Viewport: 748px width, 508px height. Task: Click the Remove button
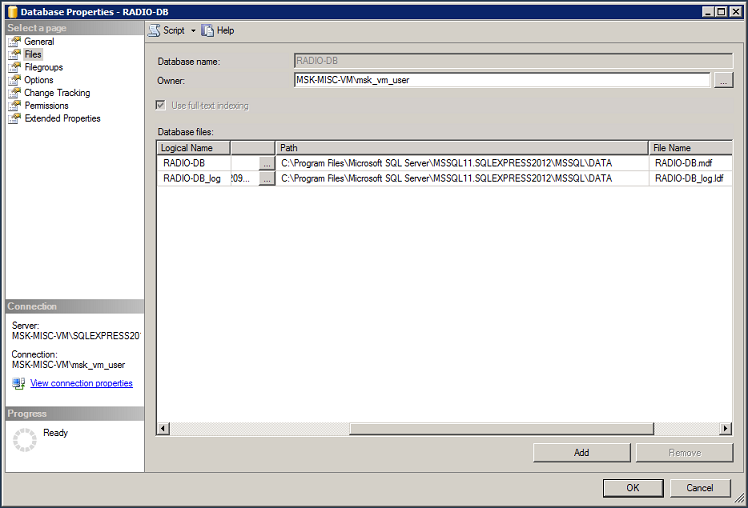pos(685,453)
